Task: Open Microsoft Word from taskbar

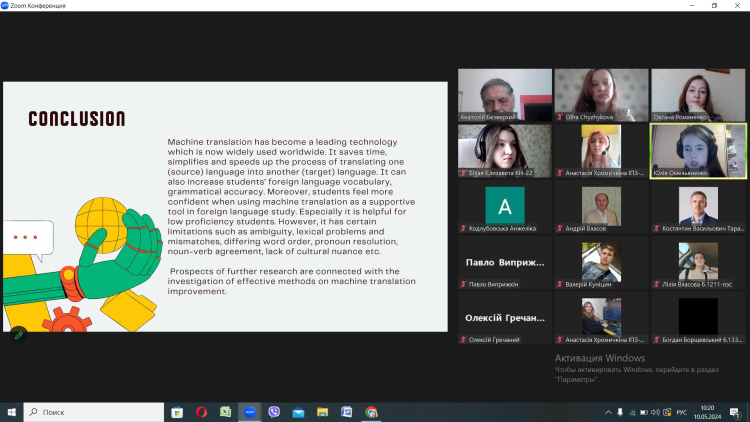Action: pyautogui.click(x=347, y=412)
